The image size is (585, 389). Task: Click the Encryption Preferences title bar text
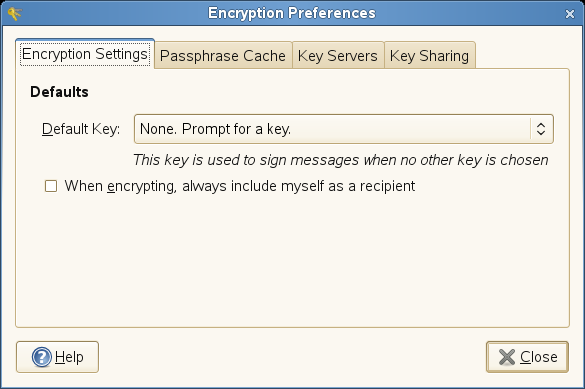[292, 13]
